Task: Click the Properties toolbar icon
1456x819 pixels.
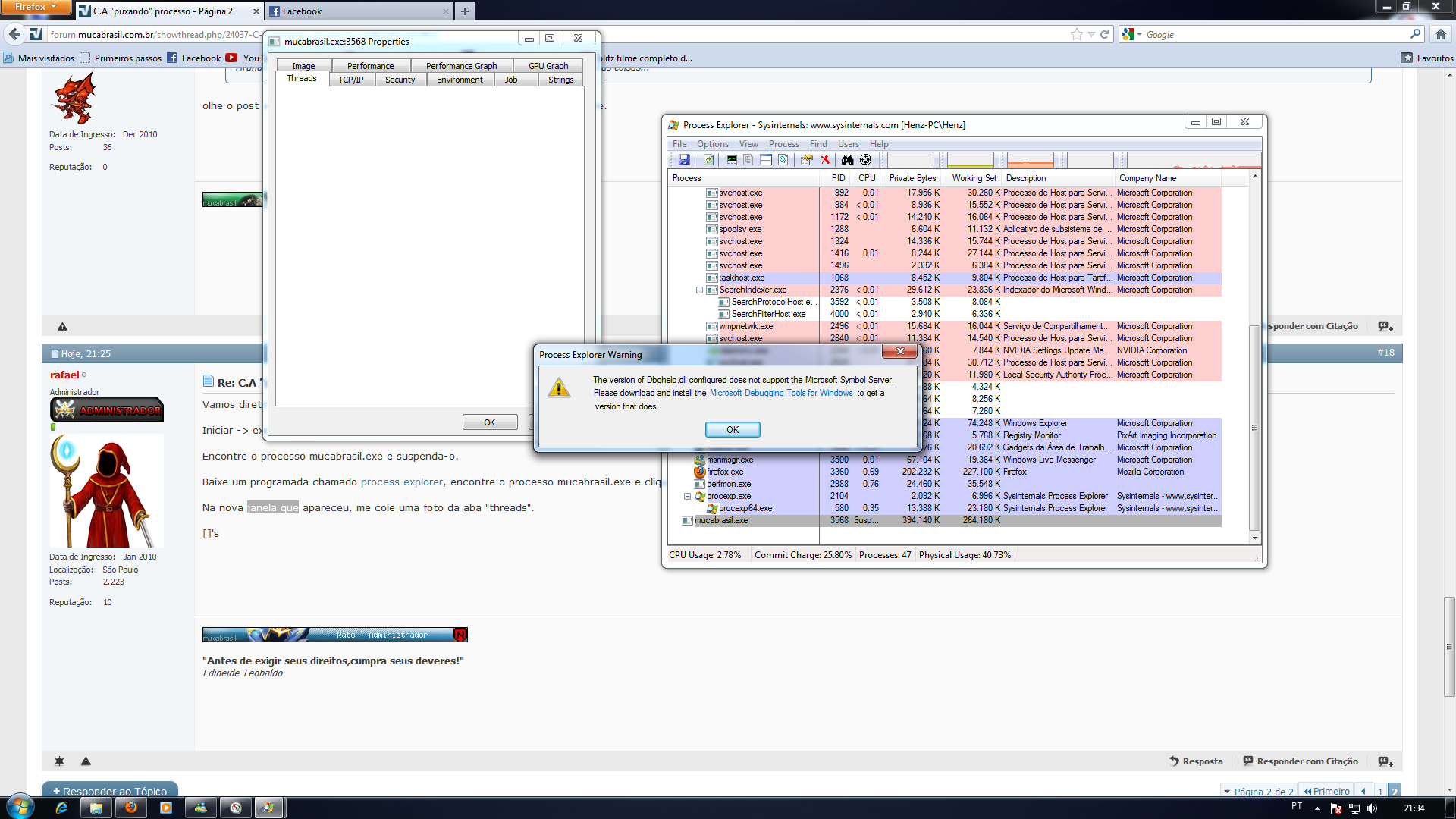Action: tap(806, 160)
